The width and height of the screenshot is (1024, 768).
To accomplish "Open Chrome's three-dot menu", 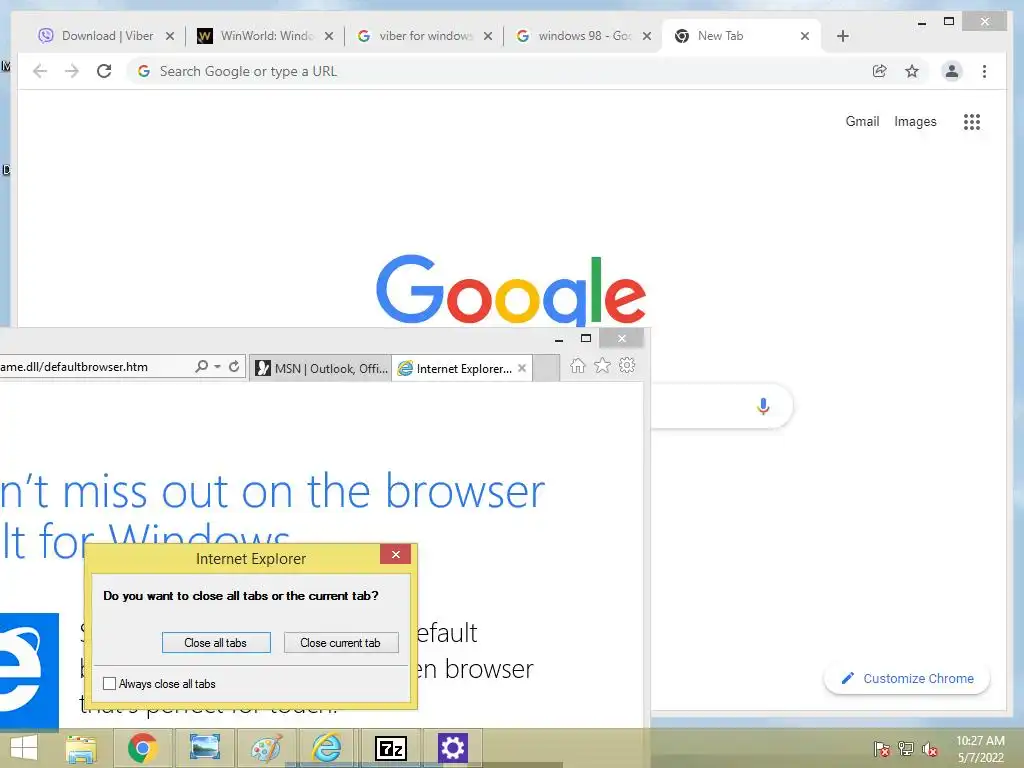I will pyautogui.click(x=984, y=71).
